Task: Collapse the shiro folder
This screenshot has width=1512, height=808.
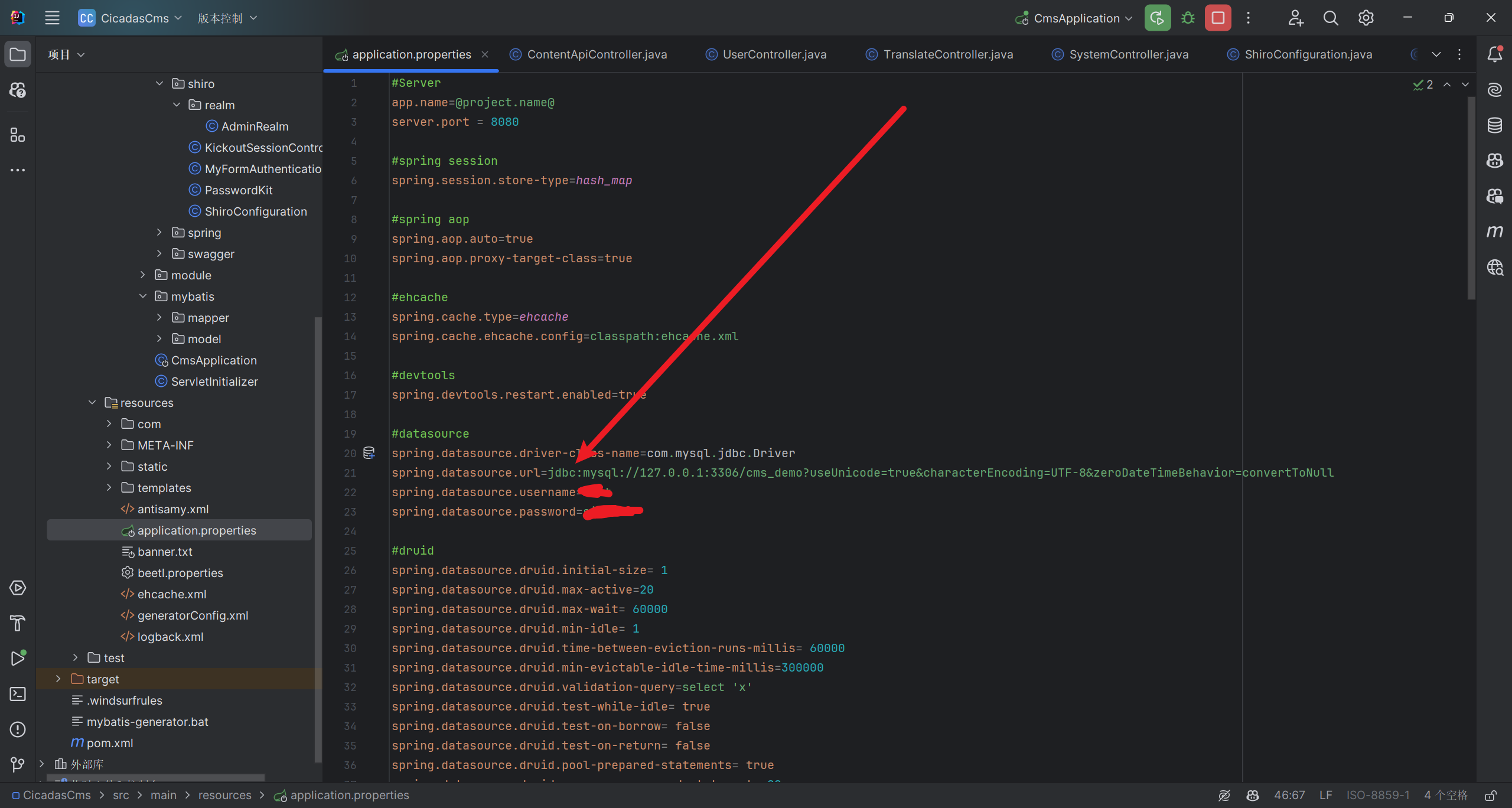Action: pos(159,84)
